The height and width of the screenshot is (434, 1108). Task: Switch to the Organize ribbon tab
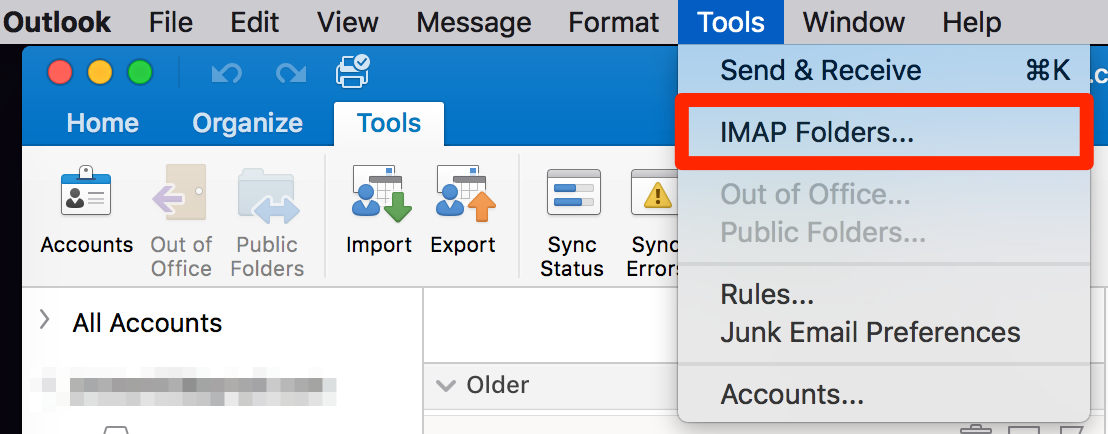(247, 123)
